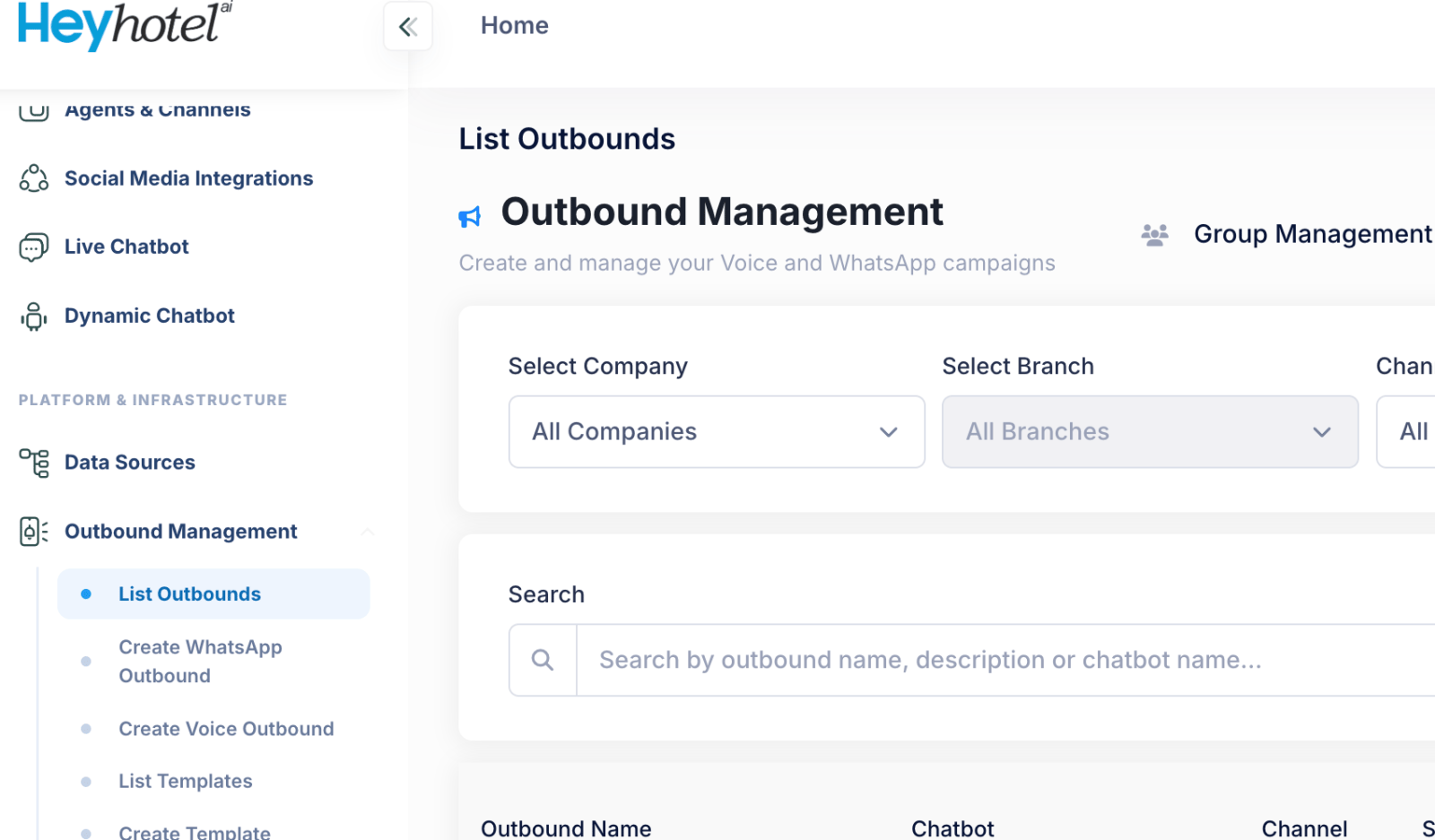Click the Chatbot column header
The height and width of the screenshot is (840, 1435).
pyautogui.click(x=952, y=828)
